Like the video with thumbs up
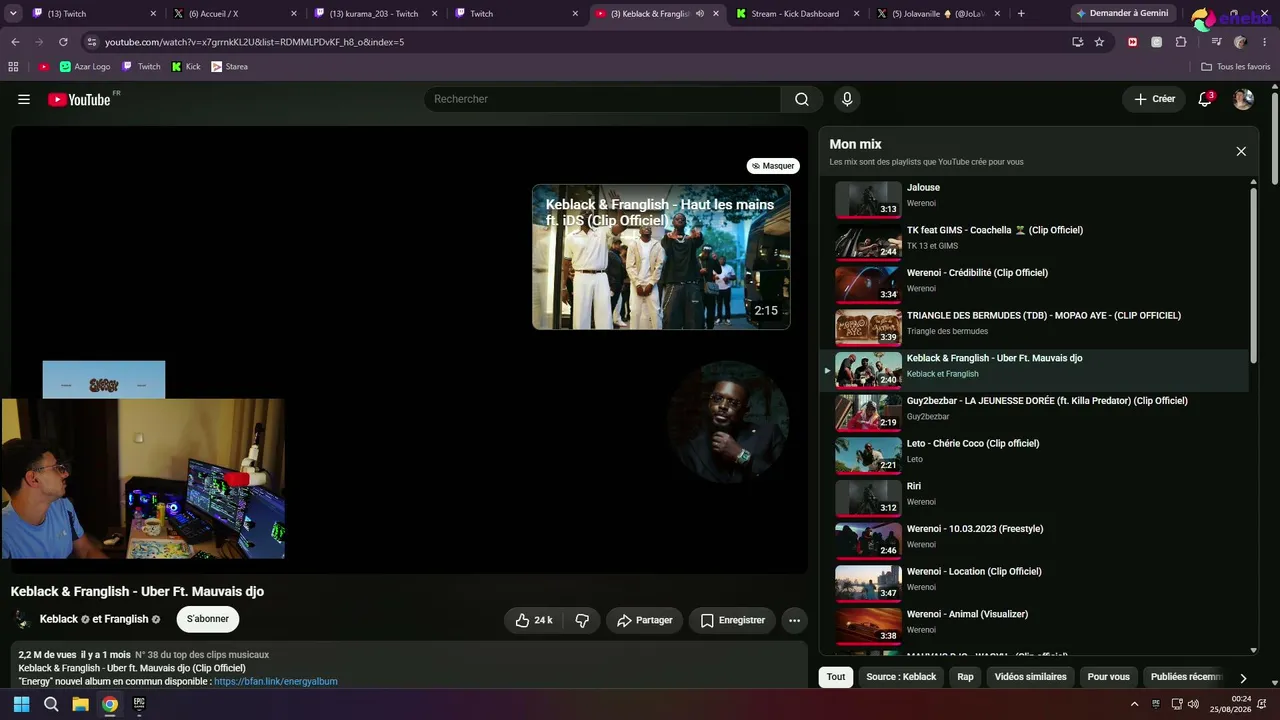This screenshot has height=720, width=1280. click(534, 620)
